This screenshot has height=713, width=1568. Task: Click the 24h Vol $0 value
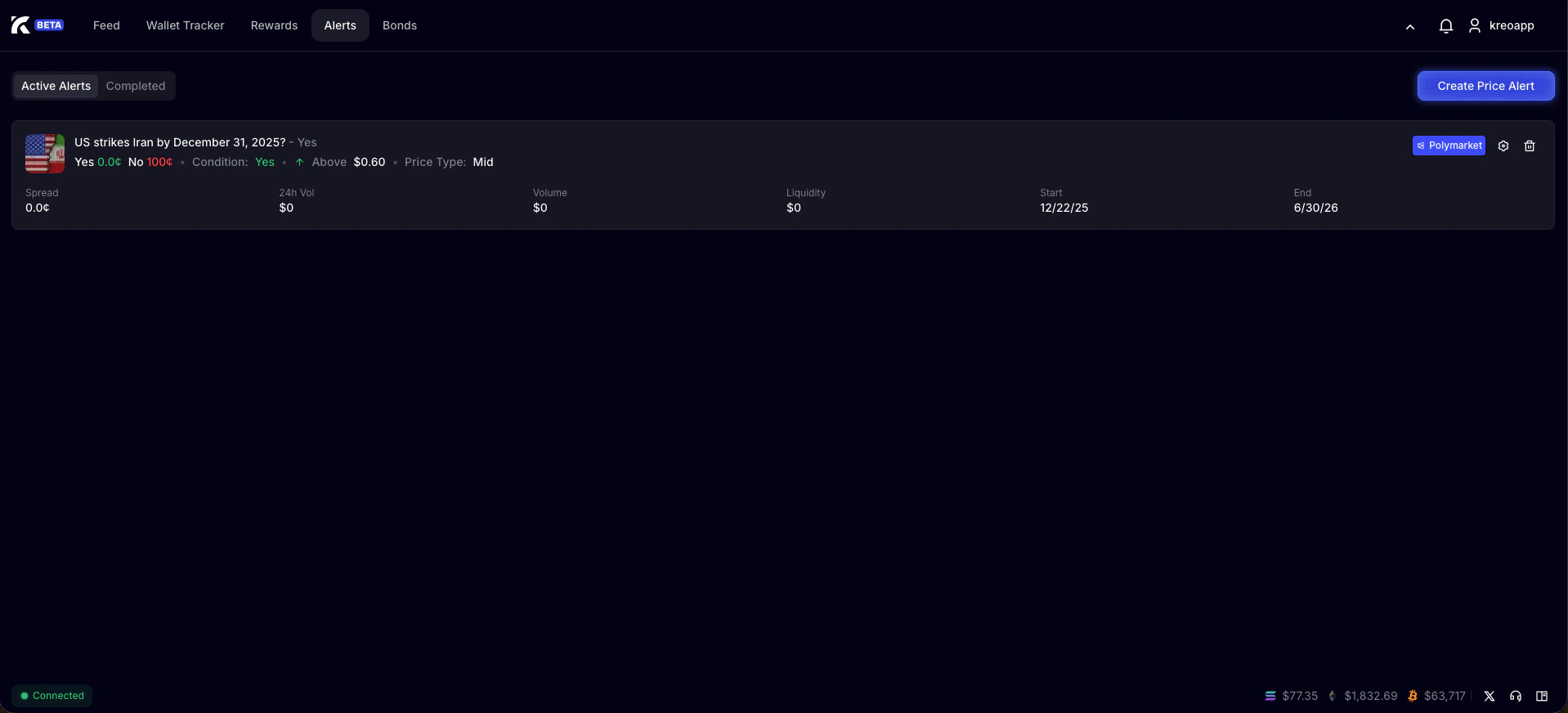(x=286, y=208)
